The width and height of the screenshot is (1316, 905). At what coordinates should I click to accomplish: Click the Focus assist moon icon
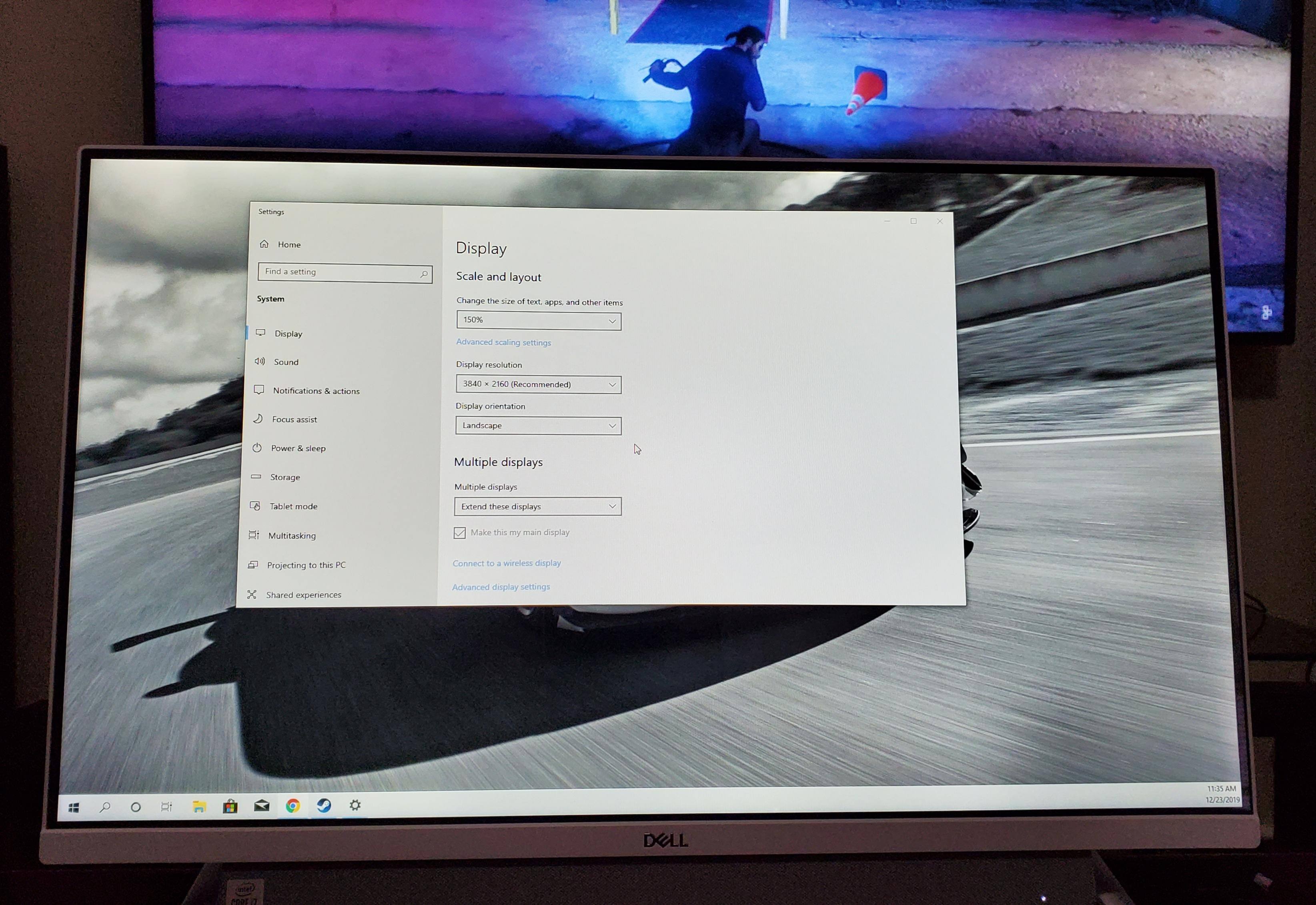tap(258, 418)
